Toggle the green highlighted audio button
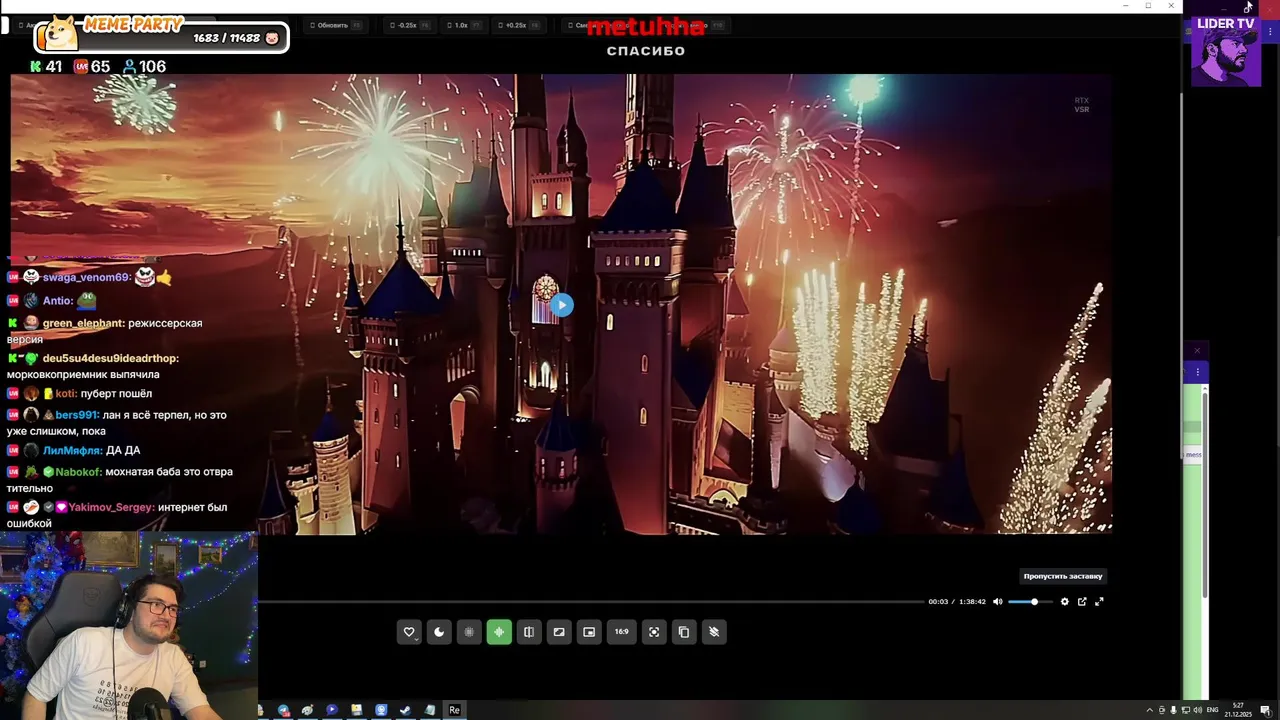1280x720 pixels. [499, 632]
